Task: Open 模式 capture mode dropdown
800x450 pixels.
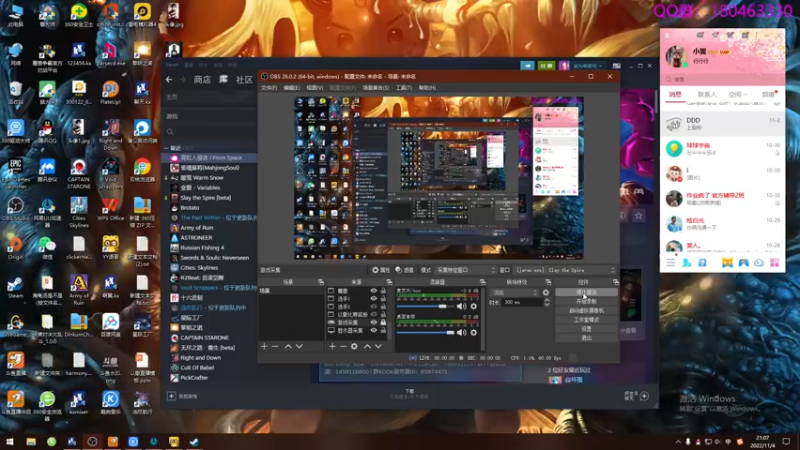Action: click(x=465, y=270)
